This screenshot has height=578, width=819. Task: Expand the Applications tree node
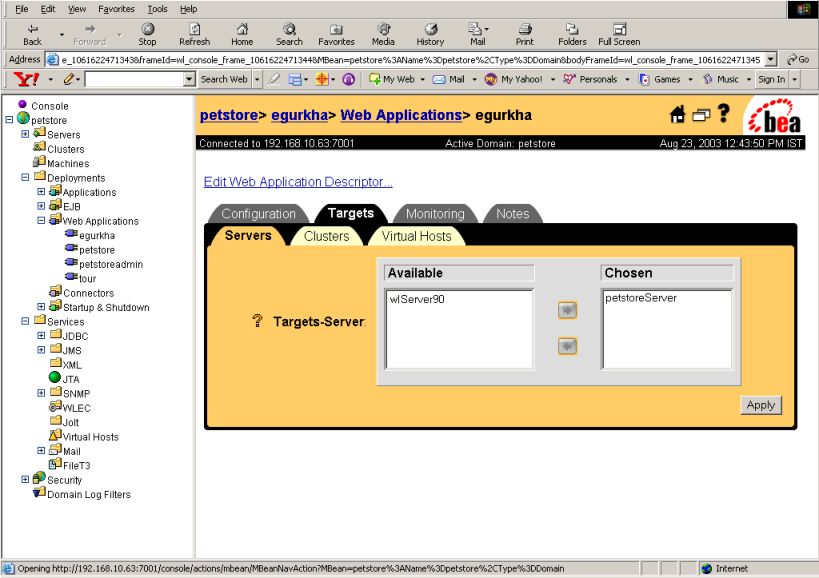41,192
